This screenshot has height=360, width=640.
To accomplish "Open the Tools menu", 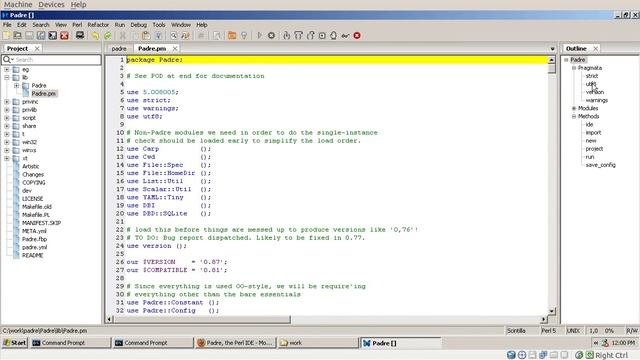I will click(x=159, y=25).
